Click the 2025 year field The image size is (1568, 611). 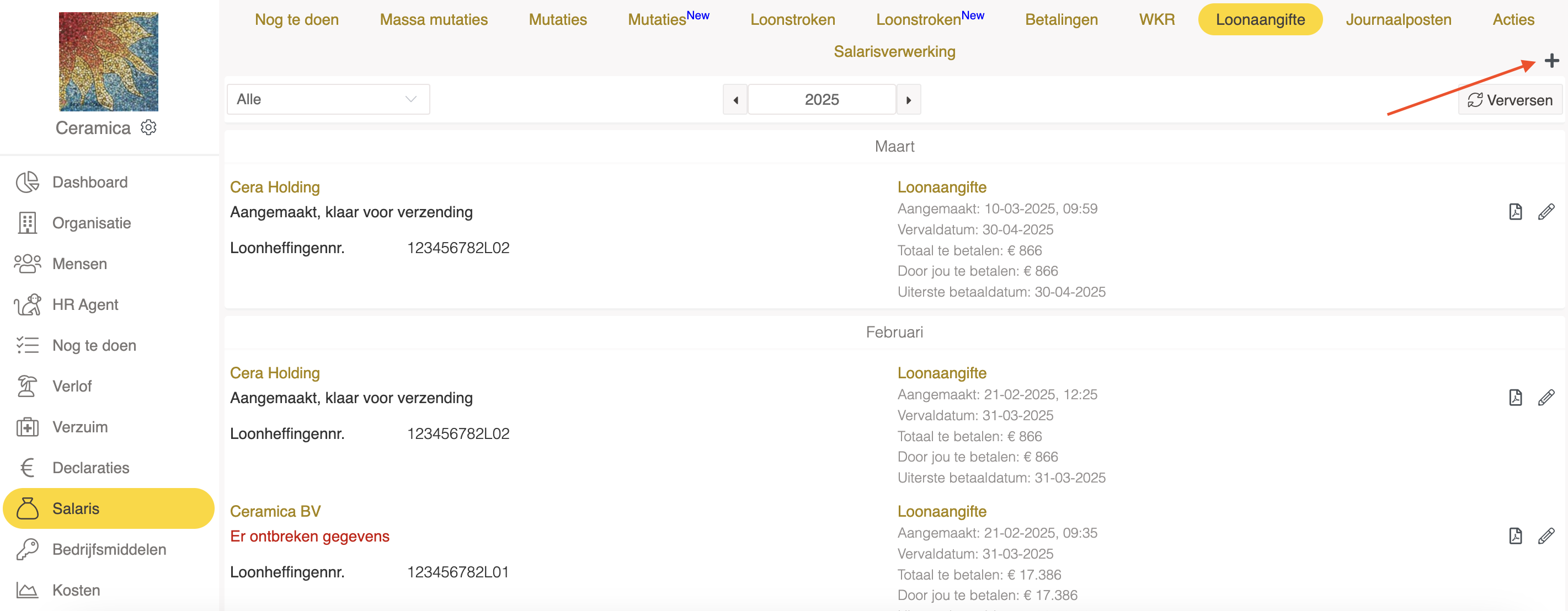[822, 100]
